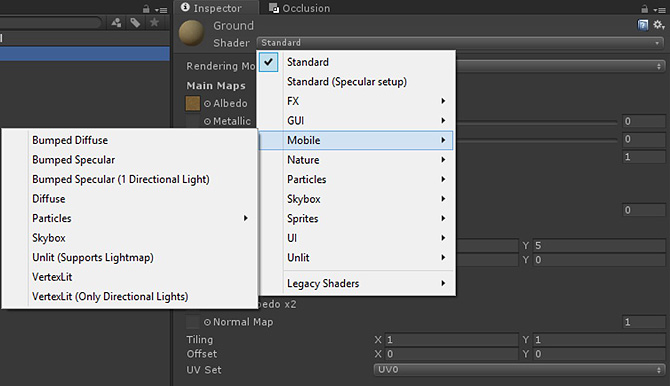Choose Standard (Specular setup) shader
The image size is (670, 386).
coord(356,82)
